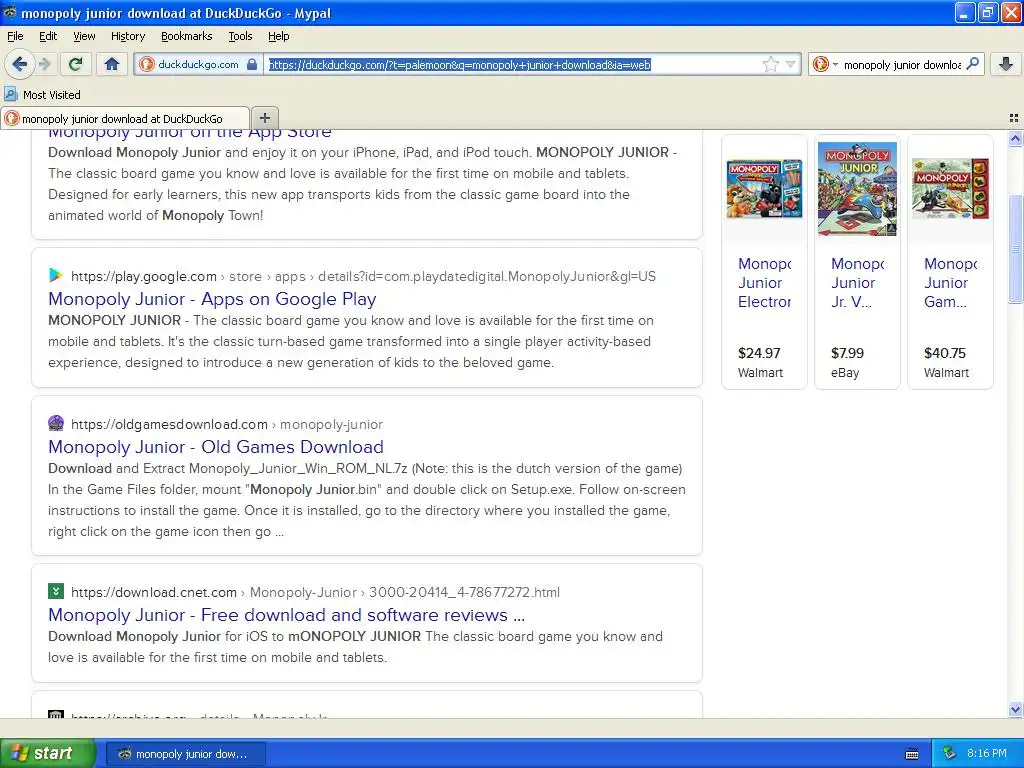Click the search magnifier icon in search box
This screenshot has height=768, width=1024.
point(972,64)
